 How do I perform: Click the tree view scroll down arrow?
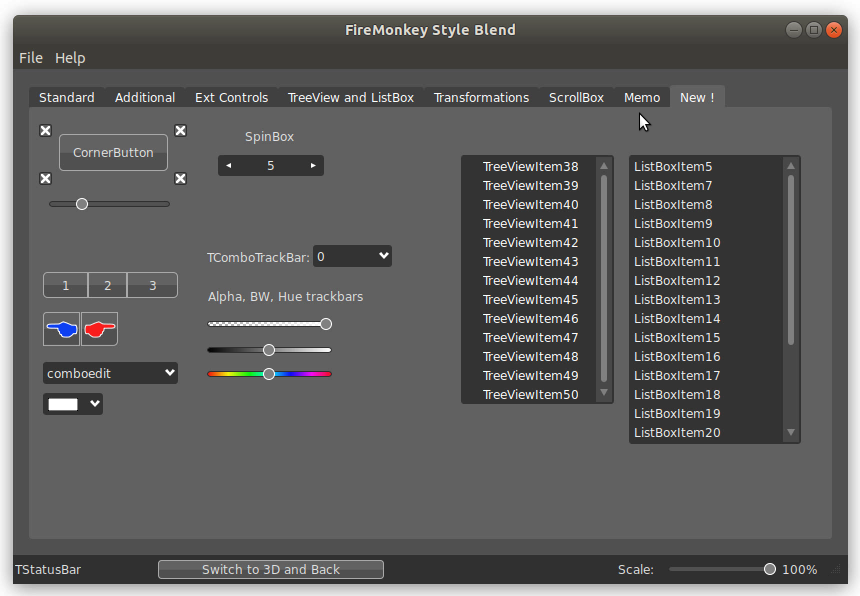point(604,393)
